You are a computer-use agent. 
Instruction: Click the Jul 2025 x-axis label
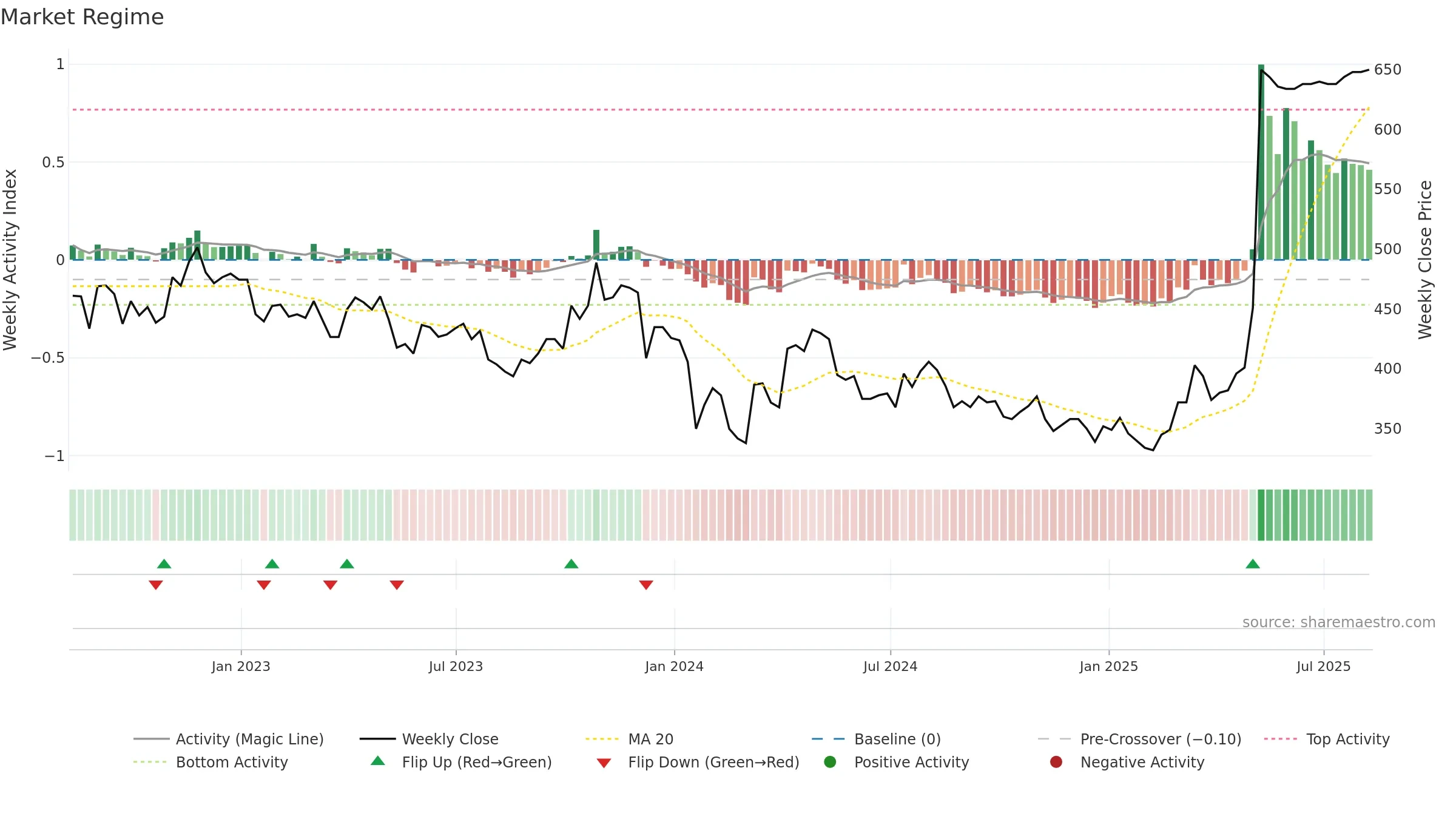(x=1323, y=666)
